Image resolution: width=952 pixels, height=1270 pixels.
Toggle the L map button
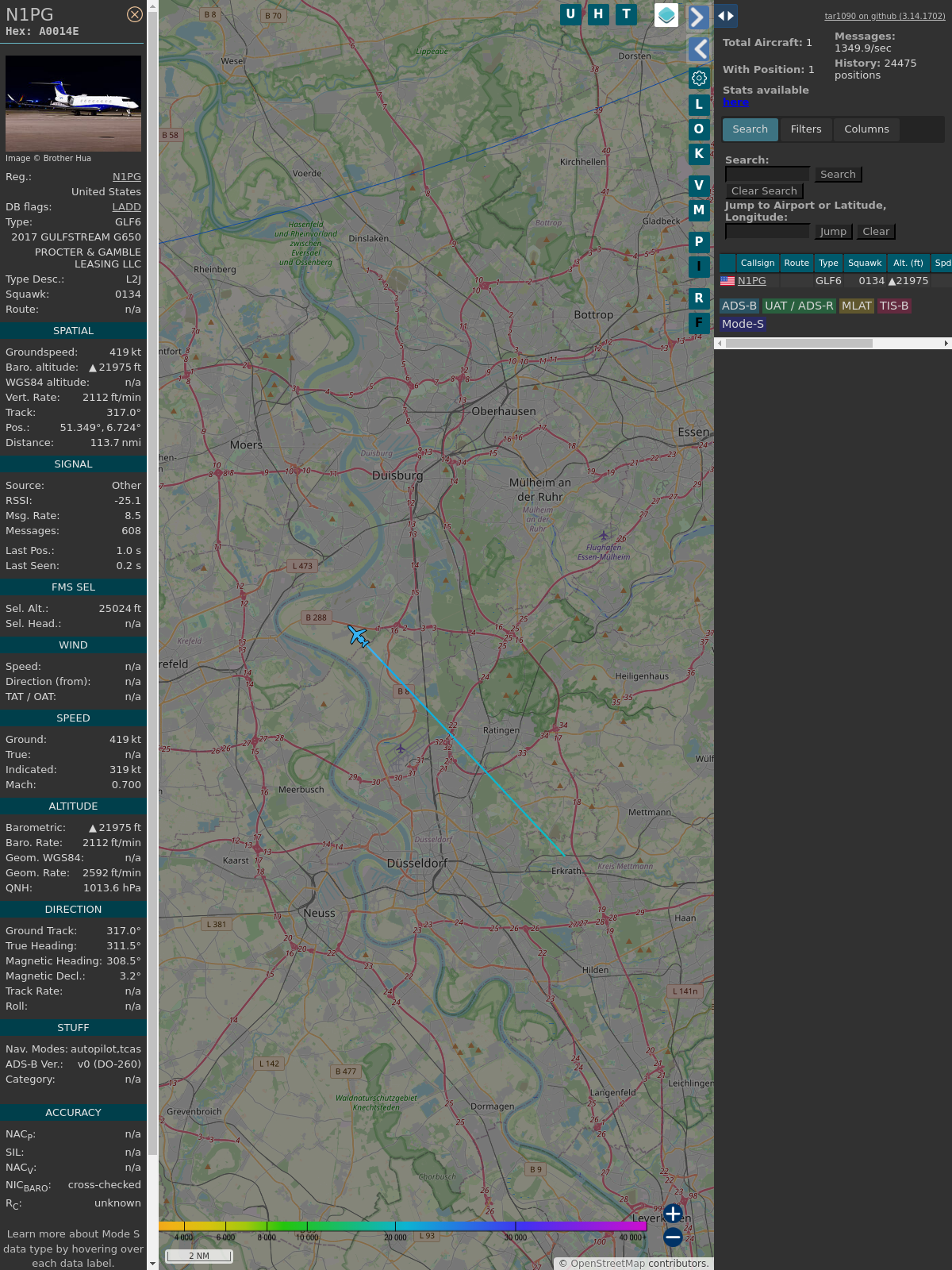click(699, 104)
